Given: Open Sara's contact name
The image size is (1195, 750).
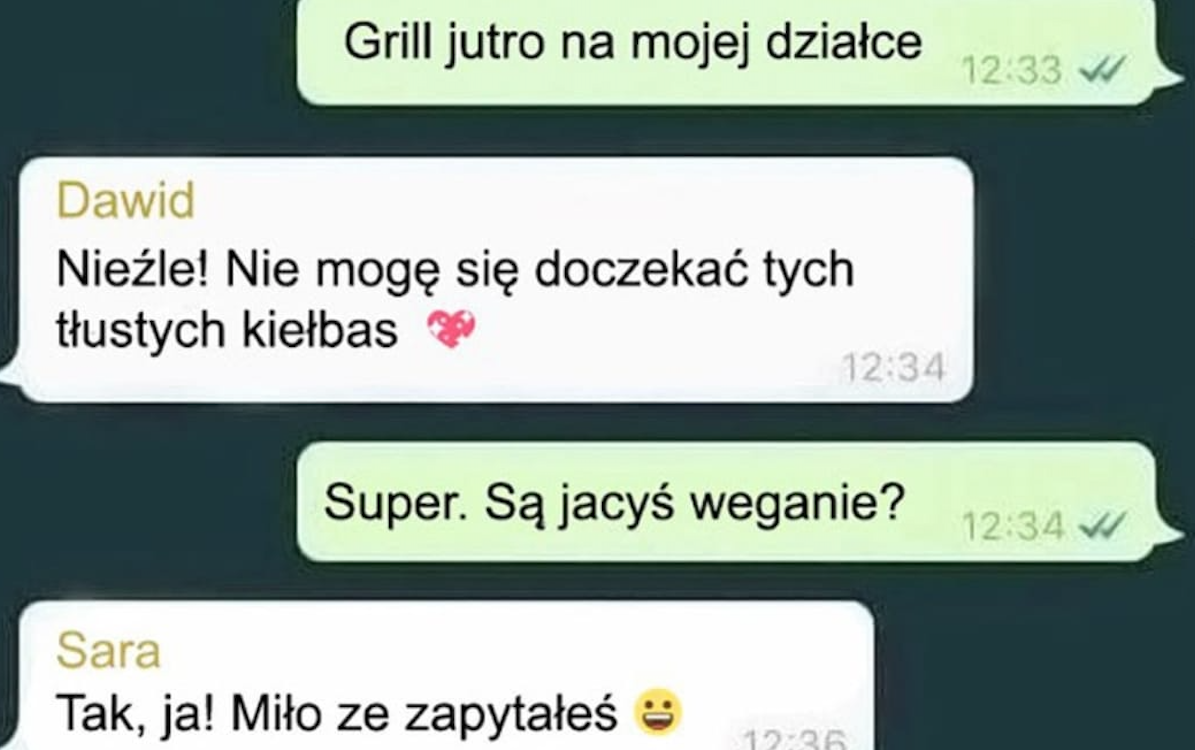Looking at the screenshot, I should tap(108, 652).
